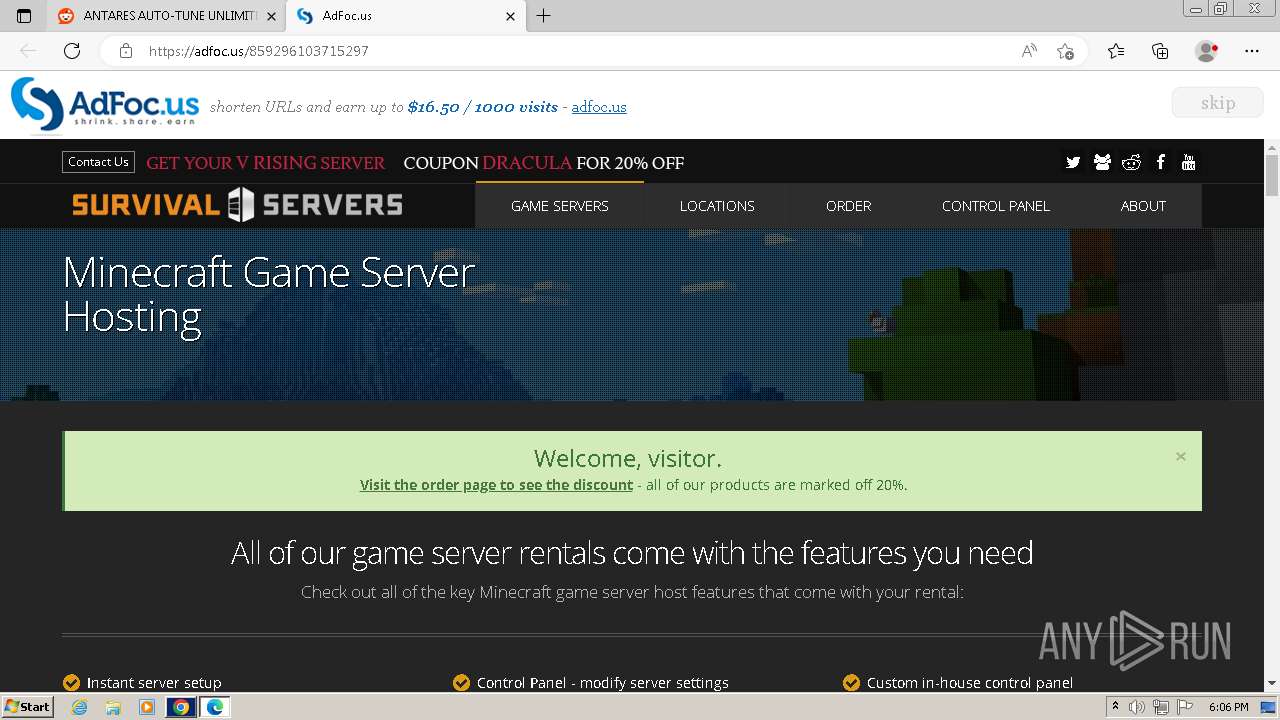Click the AdFoc.us logo
Screen dimensions: 1280x720
click(x=105, y=104)
